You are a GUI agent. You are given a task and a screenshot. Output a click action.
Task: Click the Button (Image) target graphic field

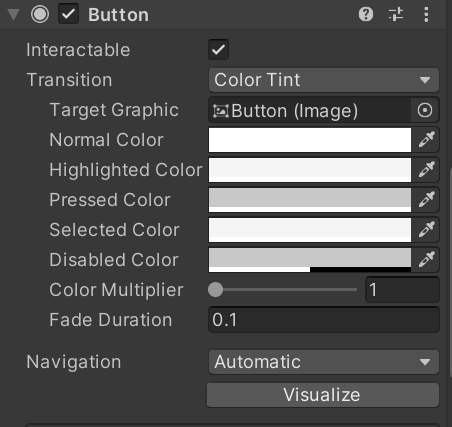click(310, 110)
